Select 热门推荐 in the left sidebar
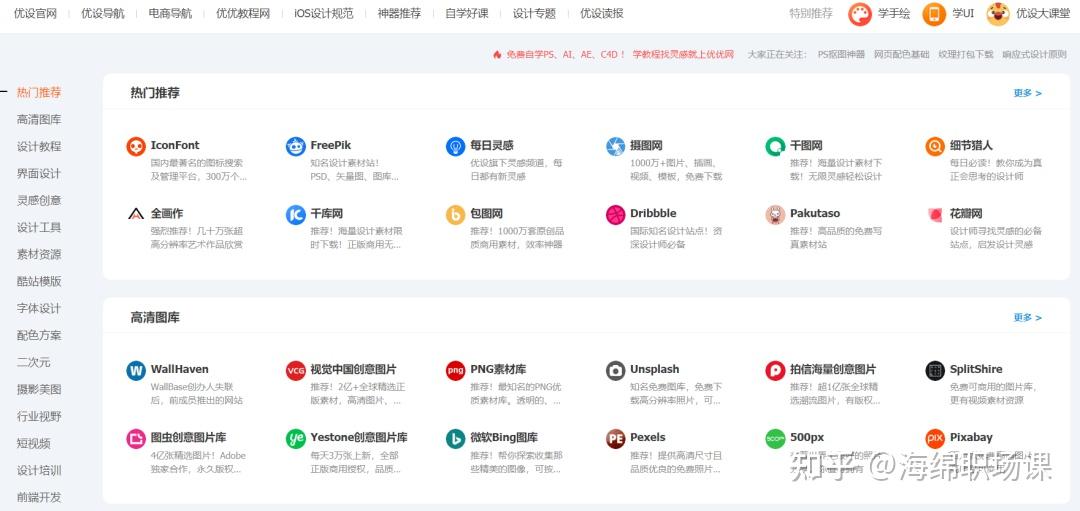Image resolution: width=1080 pixels, height=511 pixels. (39, 92)
